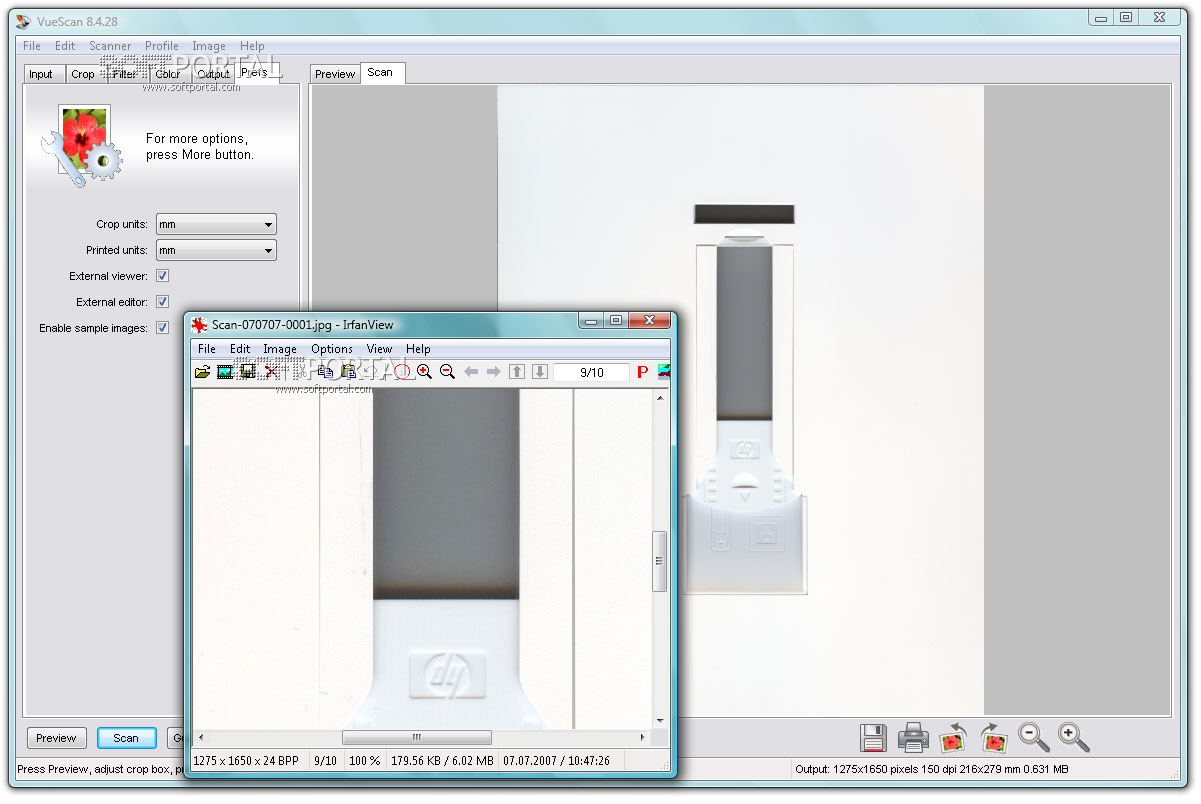Click IrfanView scroll up arrow
The height and width of the screenshot is (804, 1201).
(x=659, y=398)
